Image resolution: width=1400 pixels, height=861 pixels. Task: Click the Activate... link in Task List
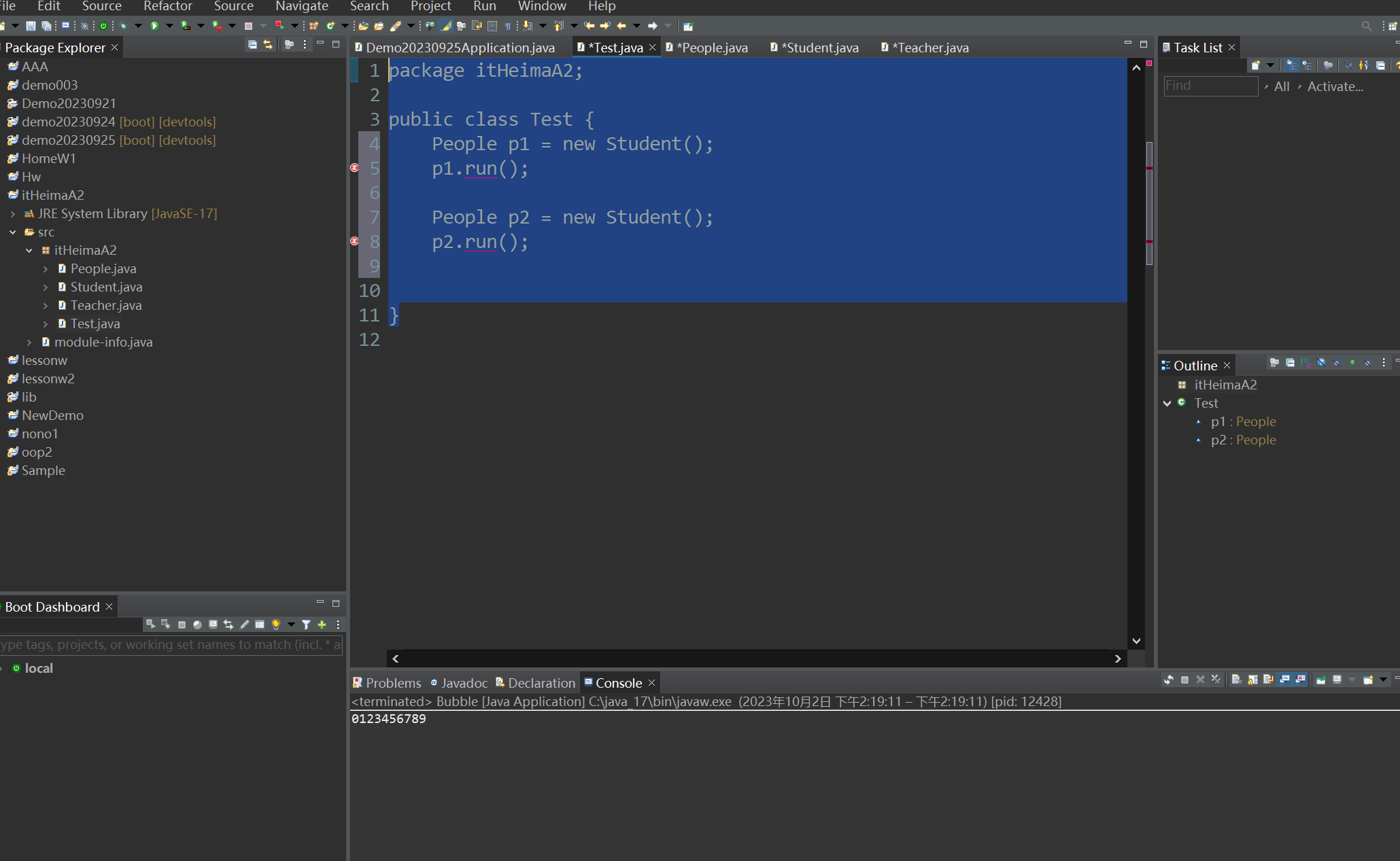[x=1335, y=86]
